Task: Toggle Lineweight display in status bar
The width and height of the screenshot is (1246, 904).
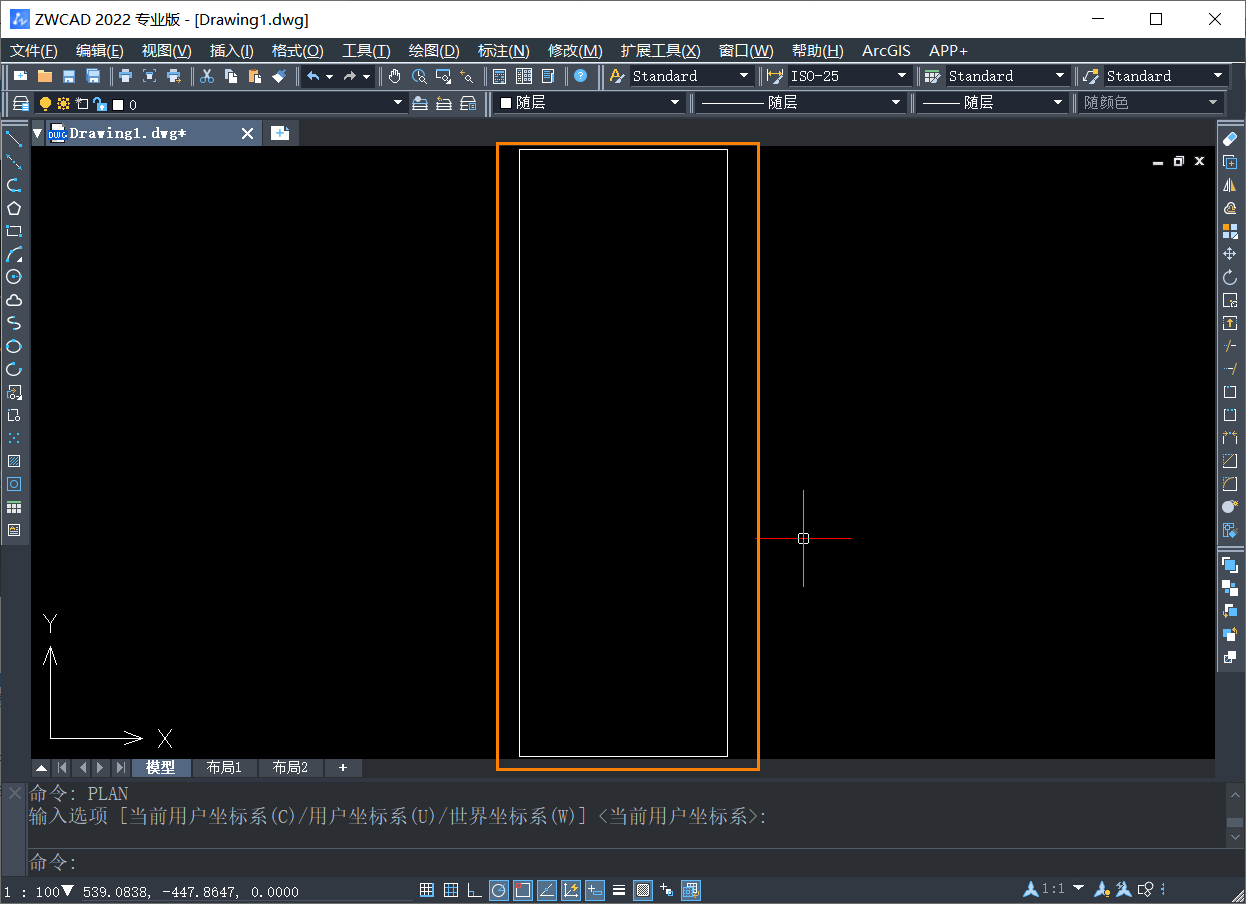Action: pos(619,890)
